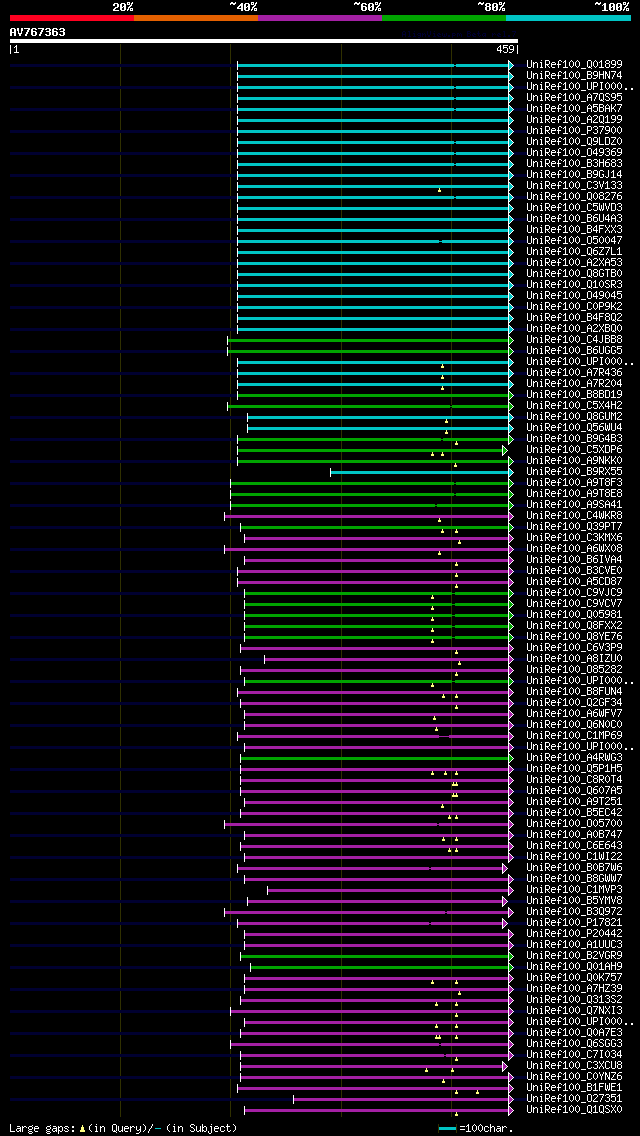Click the purple ~60% identity legend segment
This screenshot has height=1136, width=640.
coord(320,17)
